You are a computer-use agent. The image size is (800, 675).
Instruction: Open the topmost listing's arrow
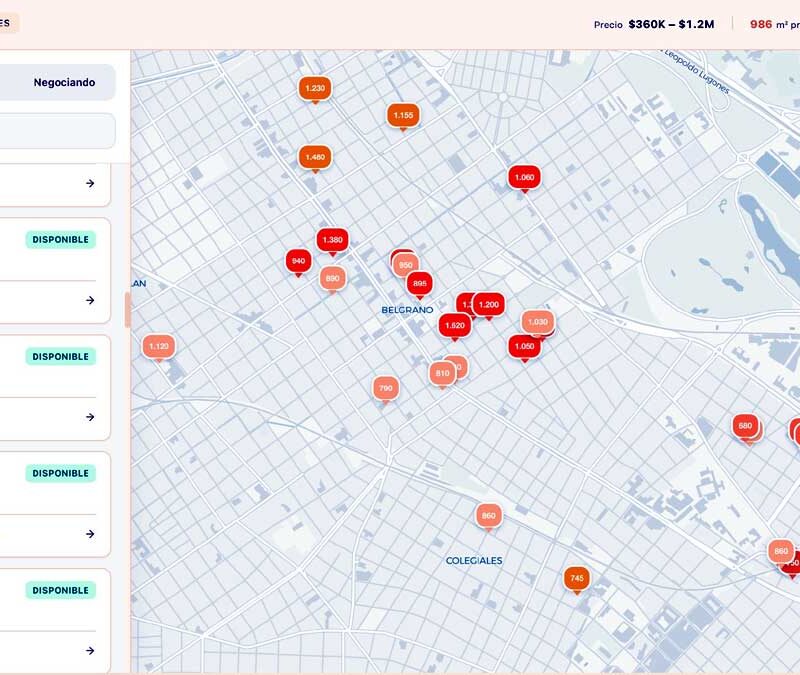[90, 183]
